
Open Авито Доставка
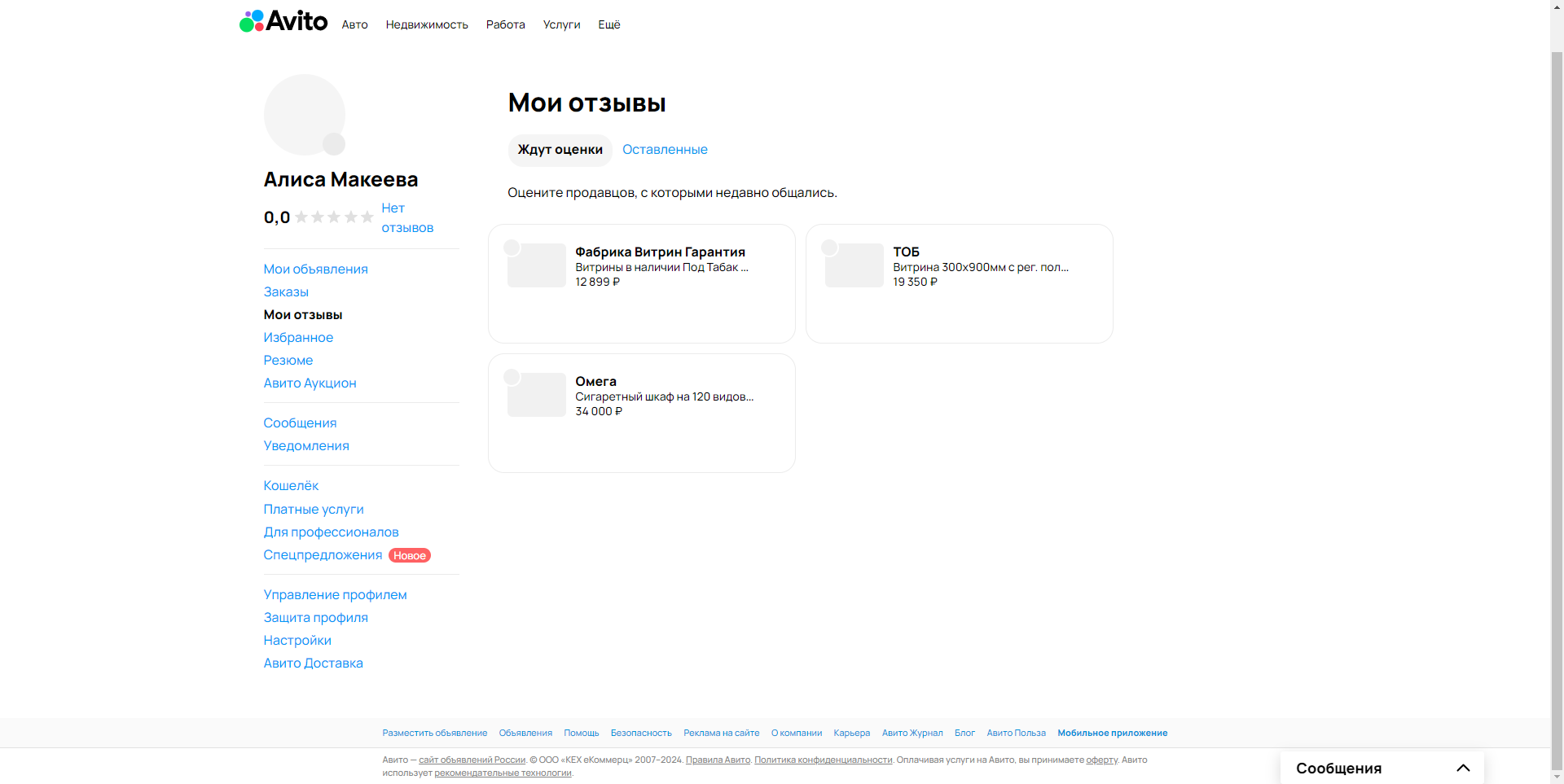(313, 664)
